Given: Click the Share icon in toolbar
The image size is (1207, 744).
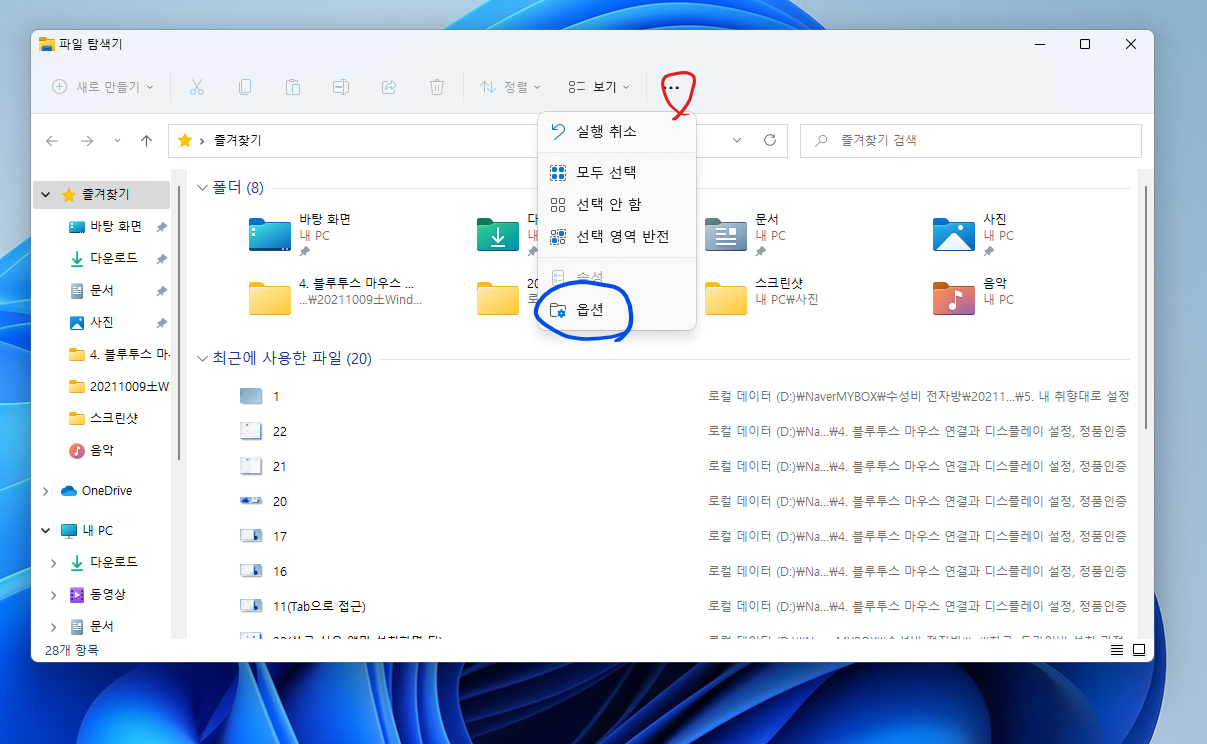Looking at the screenshot, I should tap(389, 87).
